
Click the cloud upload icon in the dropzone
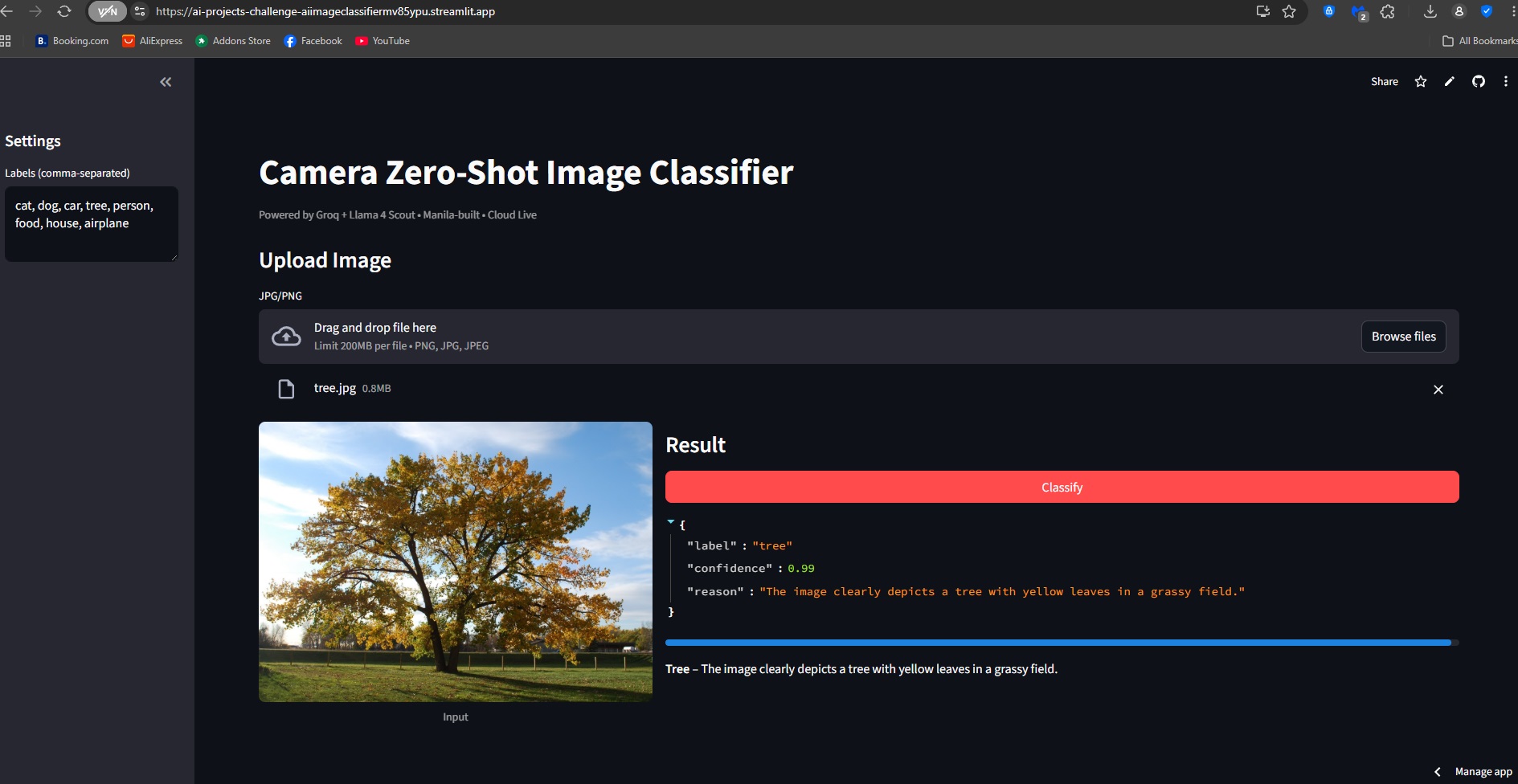286,337
